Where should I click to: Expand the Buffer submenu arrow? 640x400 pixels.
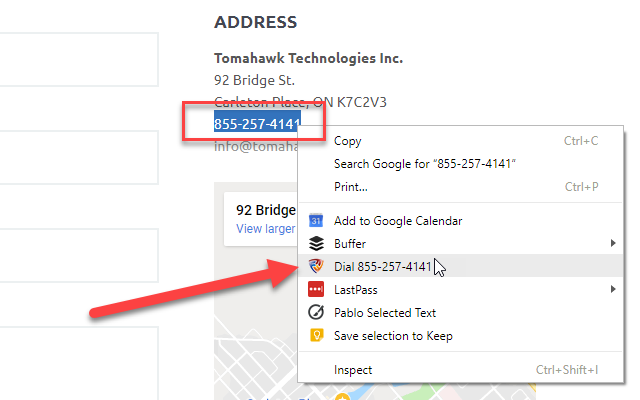point(613,243)
